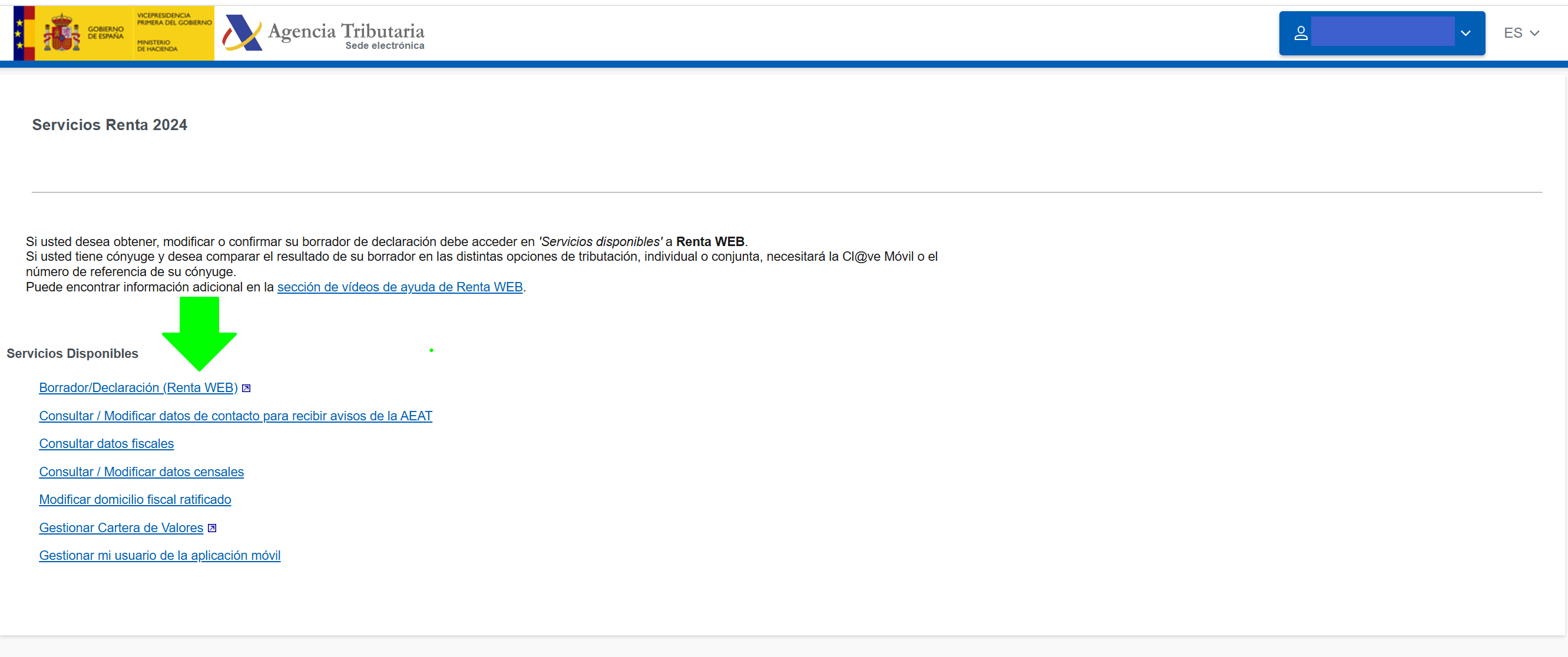Open the ES language selector
1568x657 pixels.
[x=1512, y=34]
